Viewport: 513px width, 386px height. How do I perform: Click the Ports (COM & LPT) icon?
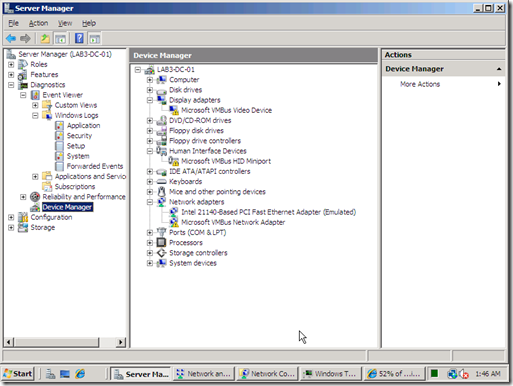pyautogui.click(x=161, y=232)
